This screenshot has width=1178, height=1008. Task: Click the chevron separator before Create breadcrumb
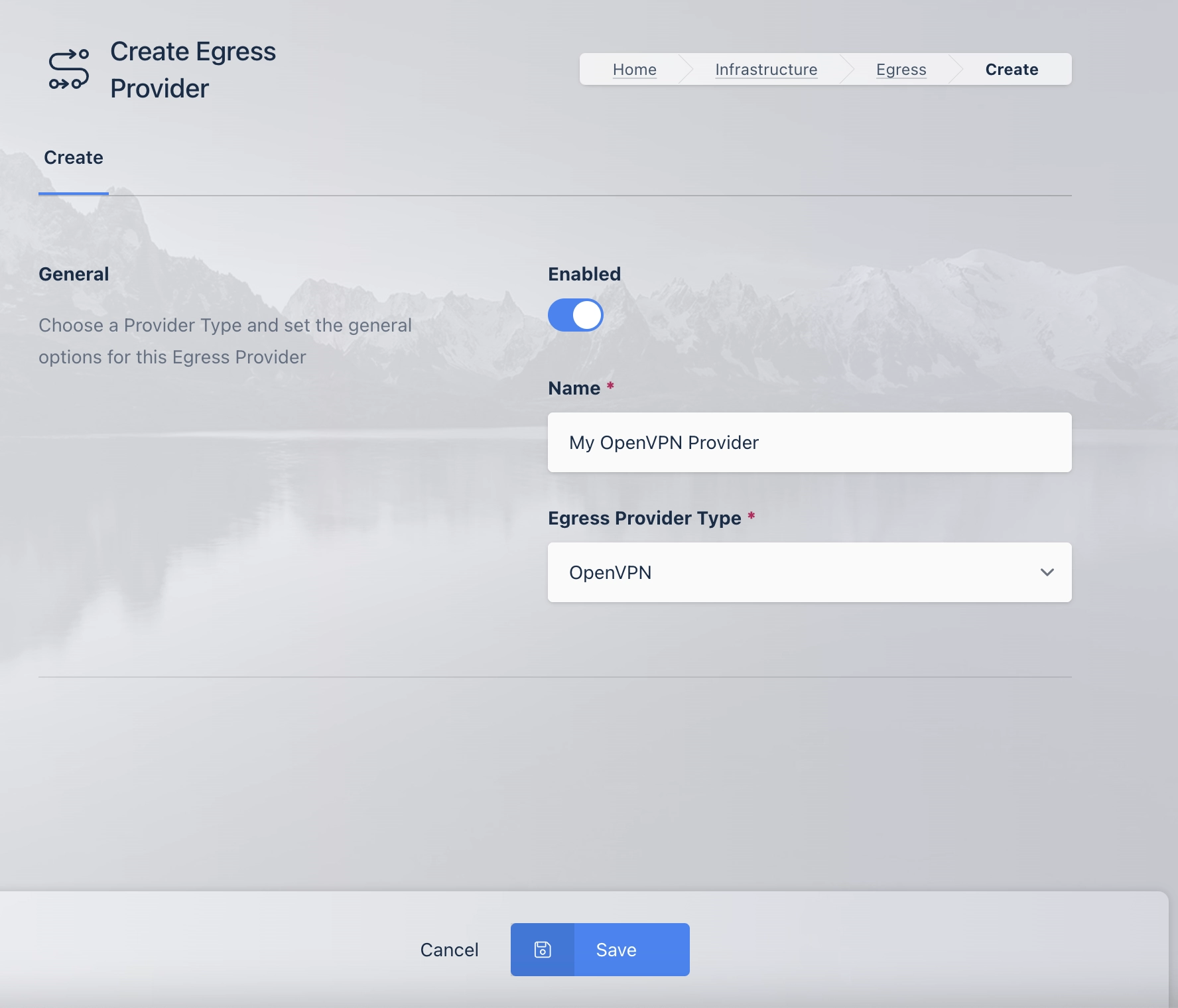[956, 70]
